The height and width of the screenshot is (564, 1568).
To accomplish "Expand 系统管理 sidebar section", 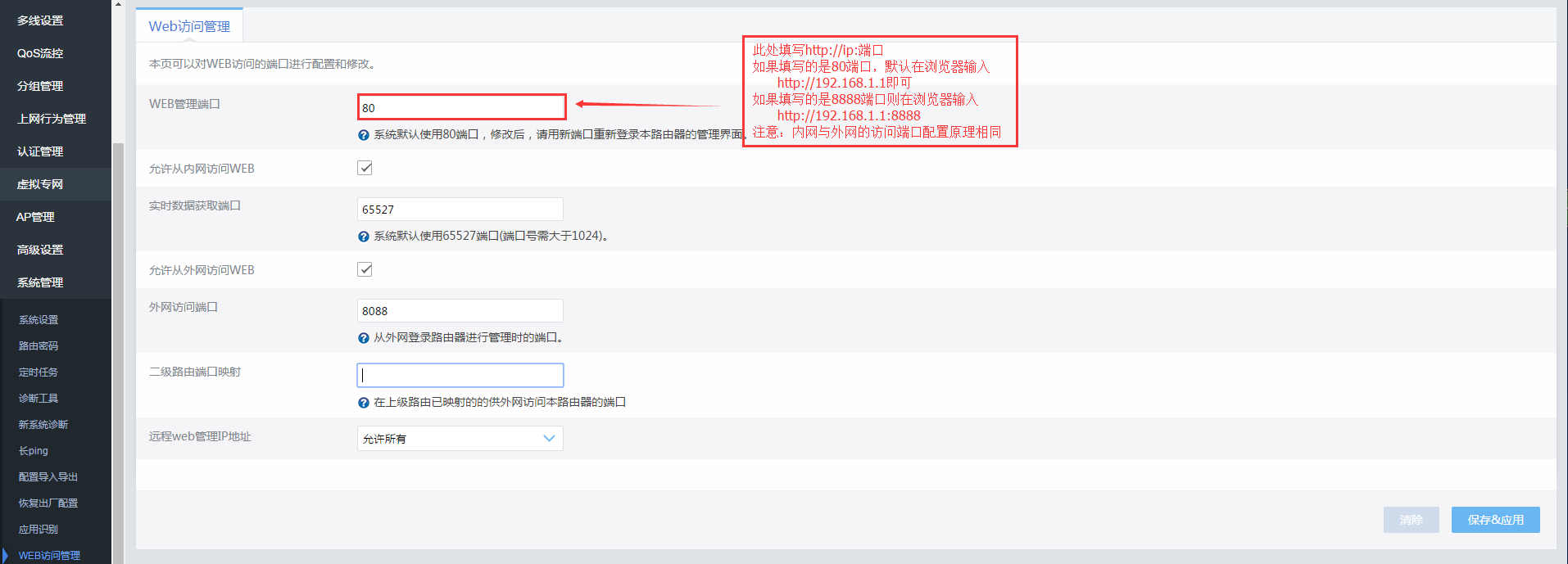I will click(x=40, y=282).
